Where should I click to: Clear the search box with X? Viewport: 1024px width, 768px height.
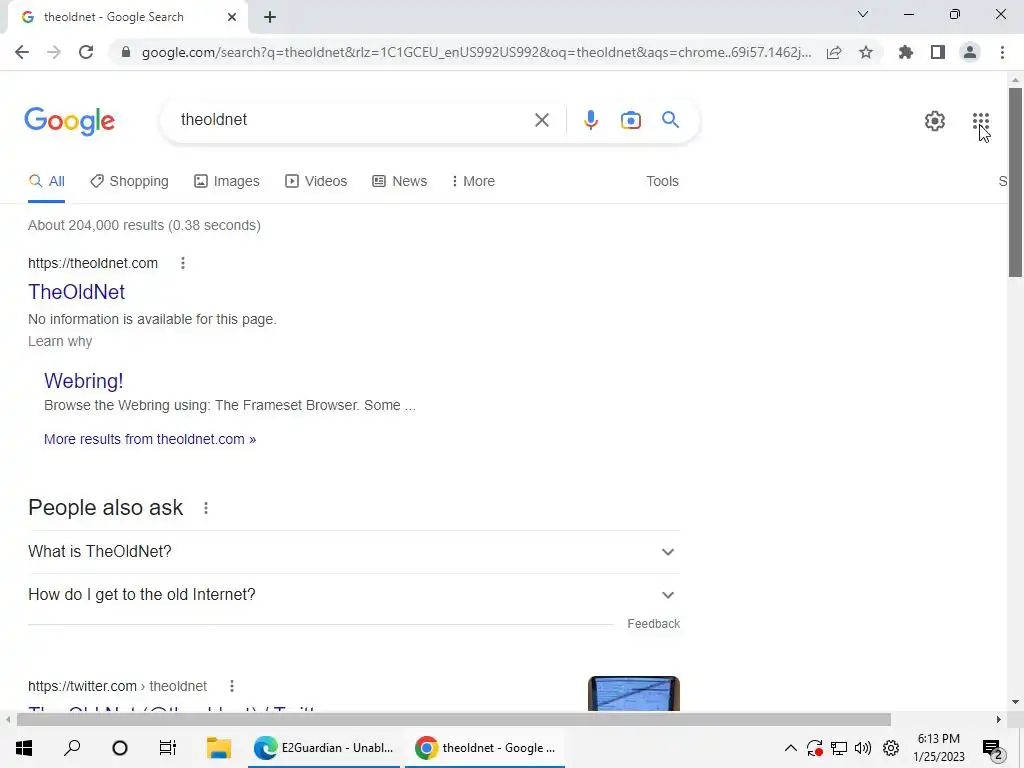click(541, 120)
